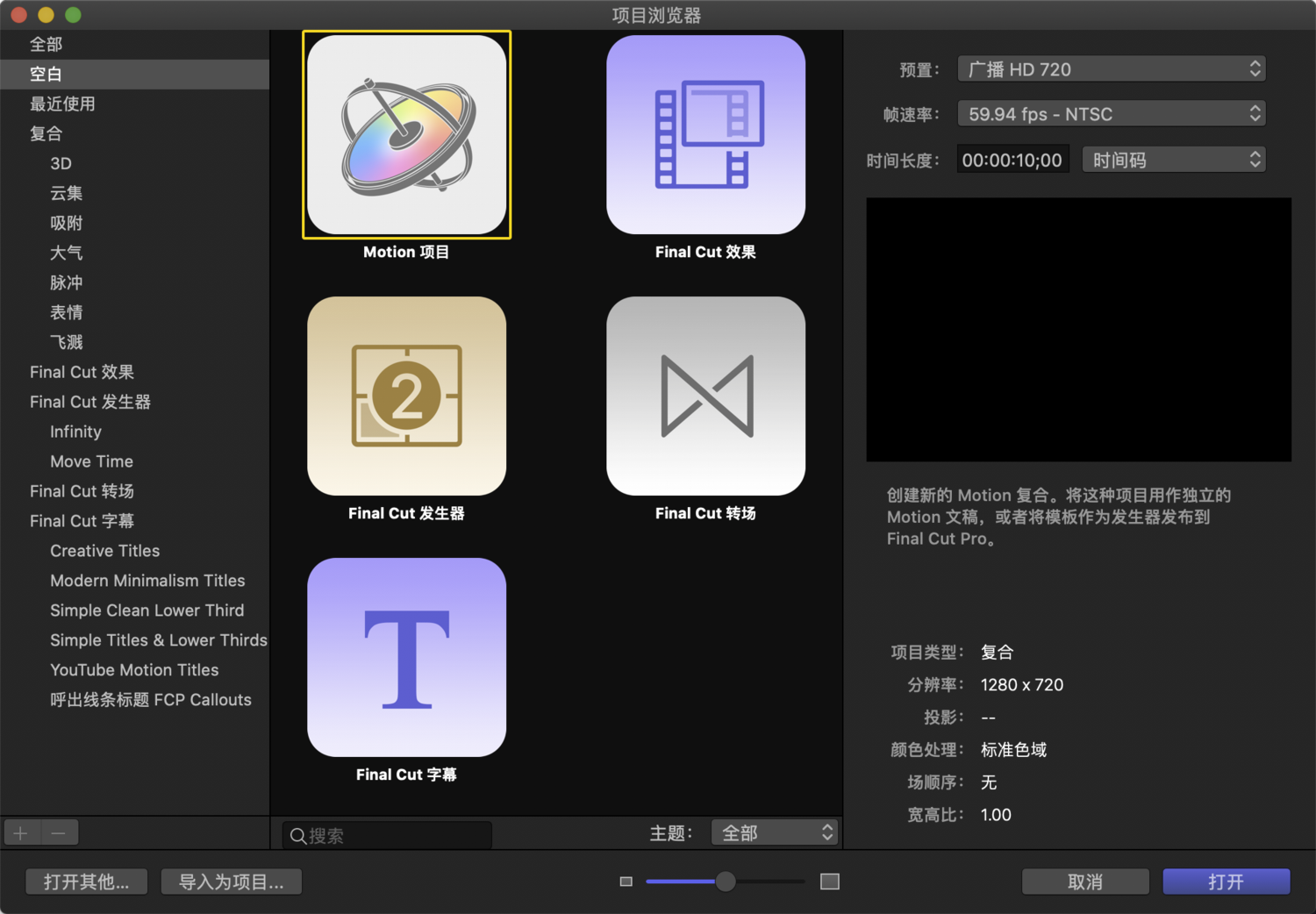Click the 时间长度 timecode field
Screen dimensions: 1316x914
pyautogui.click(x=1012, y=160)
